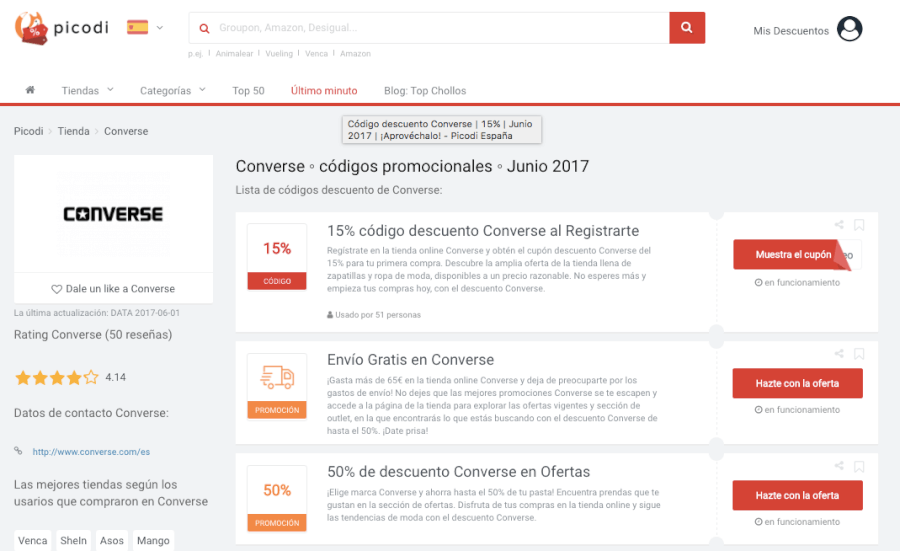
Task: Share the 15% Converse code offer
Action: pyautogui.click(x=839, y=226)
